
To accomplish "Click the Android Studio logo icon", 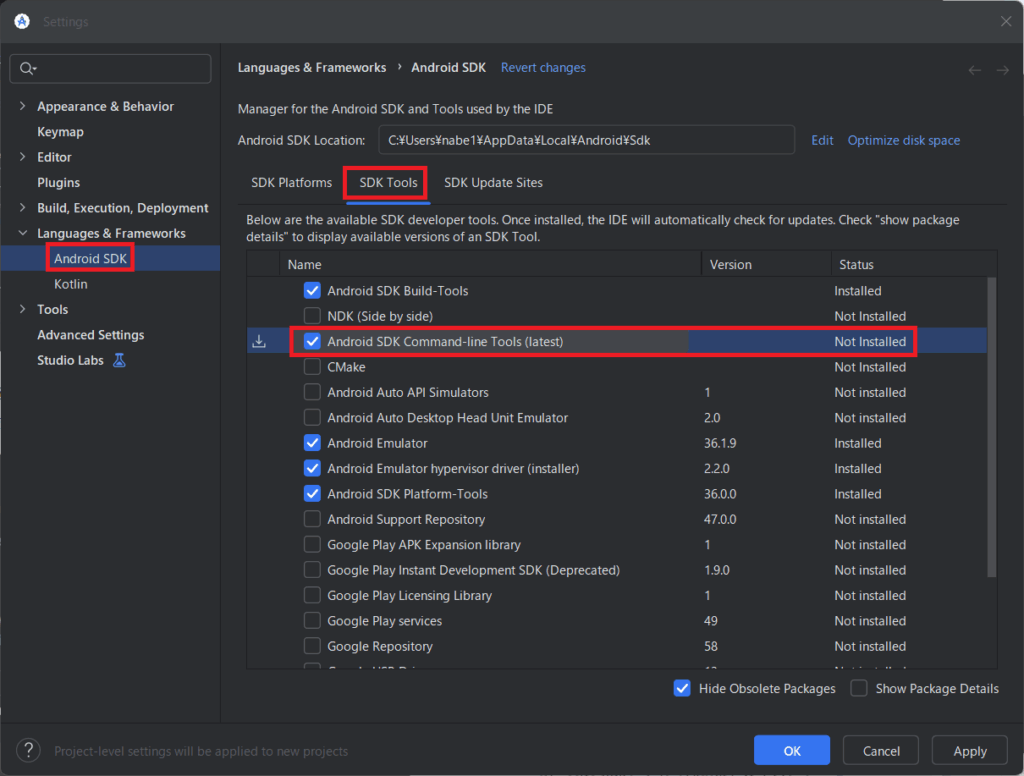I will coord(21,21).
